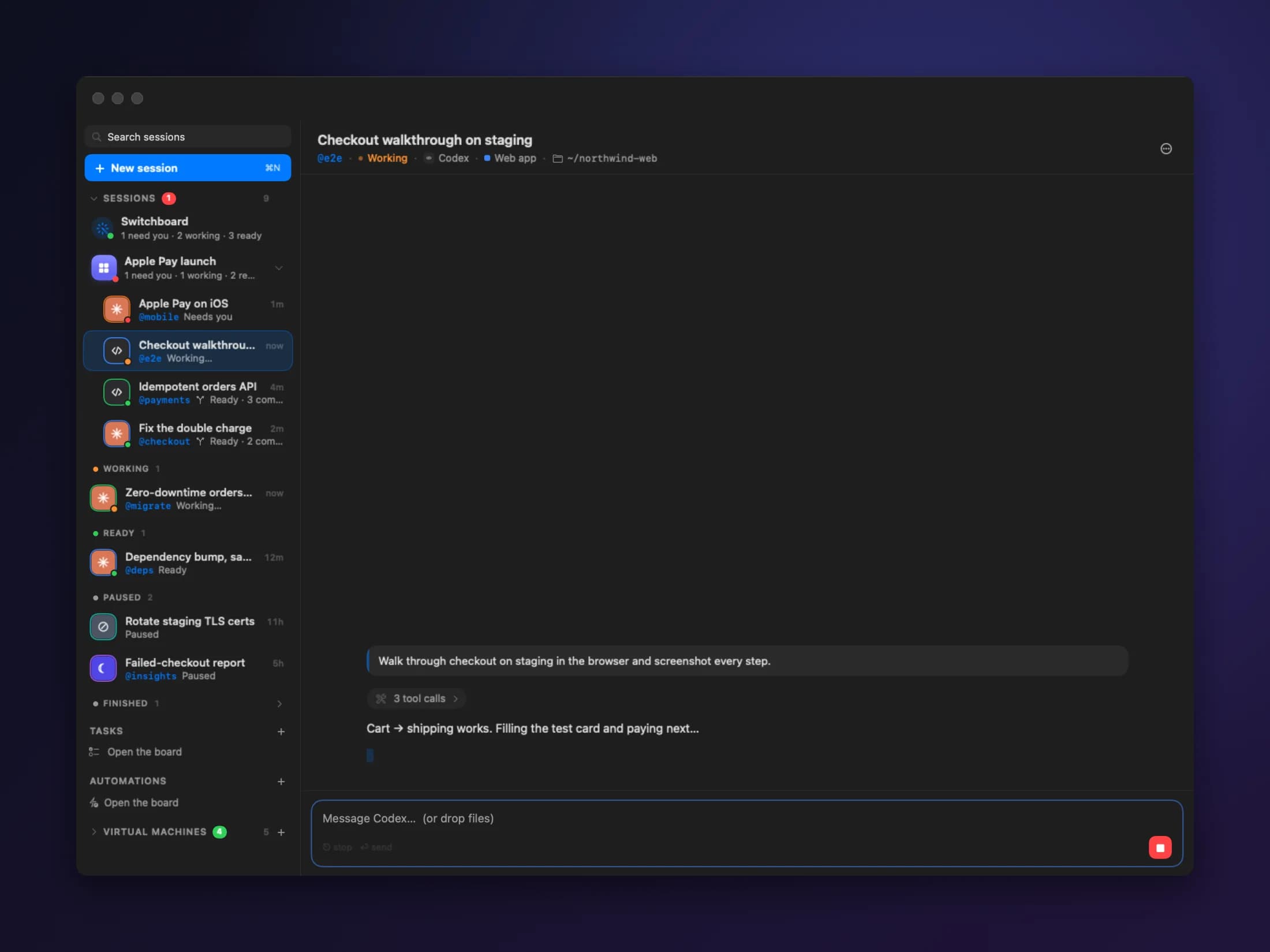Expand the FINISHED section chevron
1270x952 pixels.
[279, 704]
